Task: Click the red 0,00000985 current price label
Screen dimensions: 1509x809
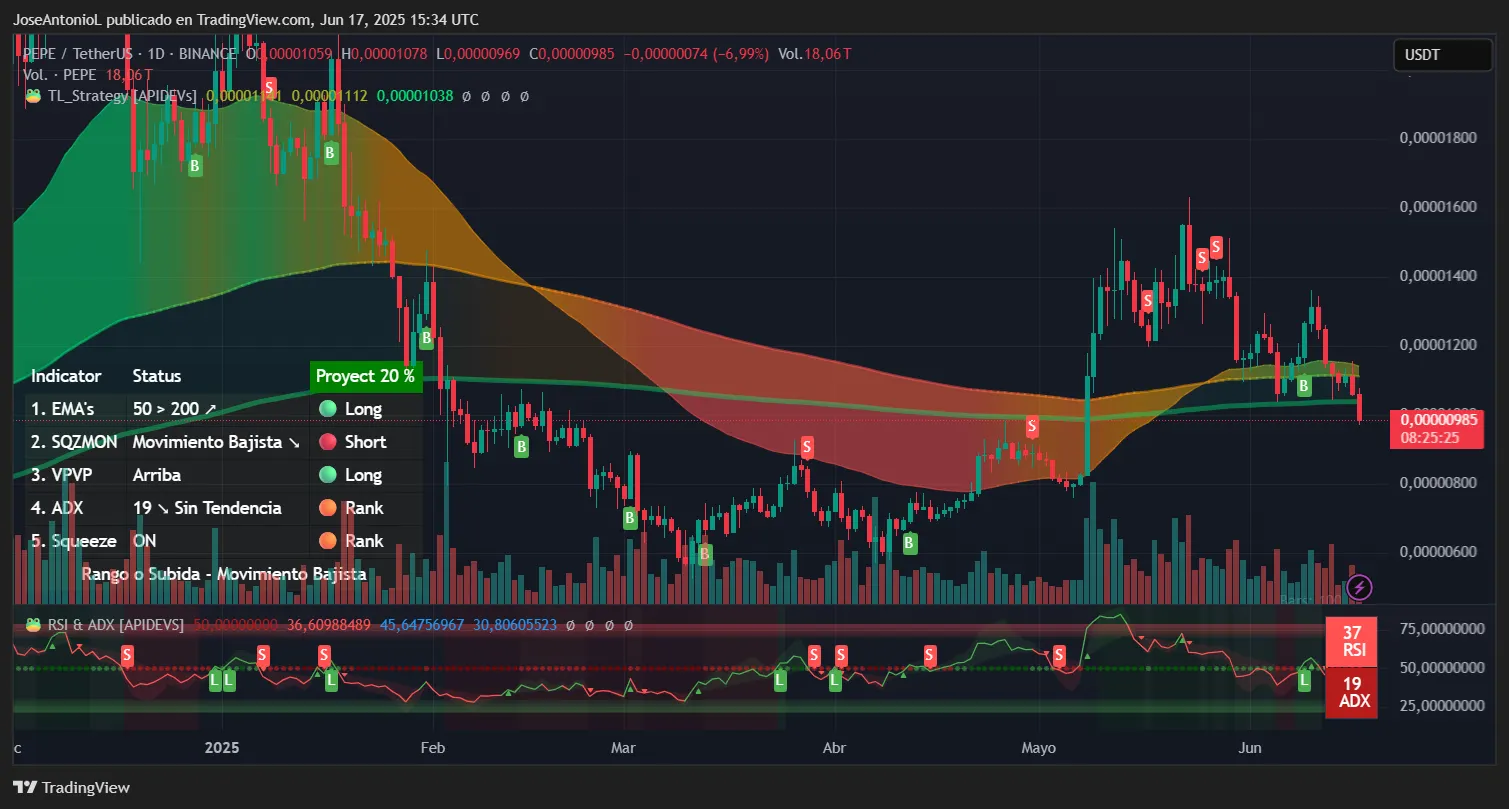Action: pyautogui.click(x=1437, y=418)
